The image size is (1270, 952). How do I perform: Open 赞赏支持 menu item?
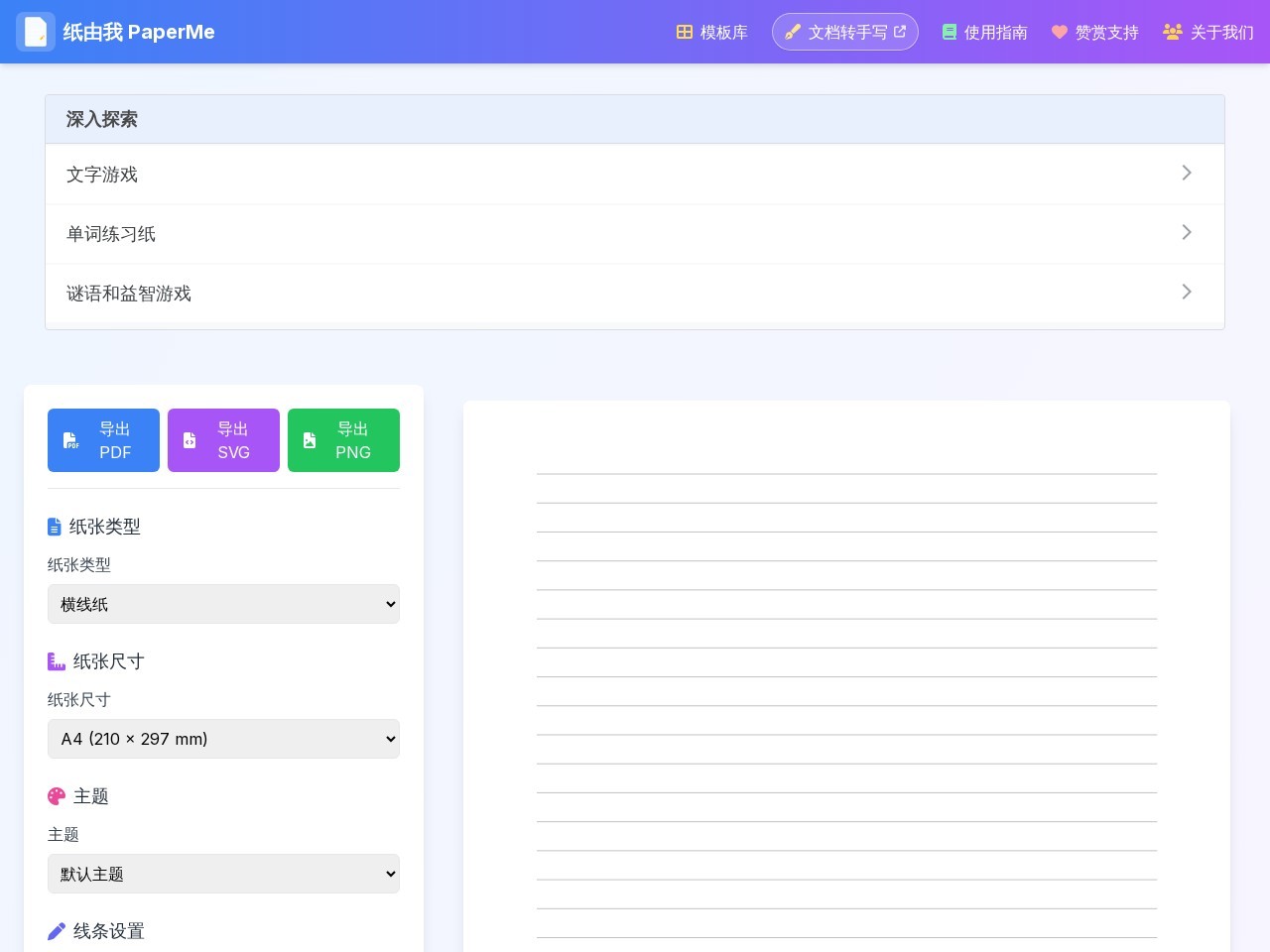click(x=1095, y=32)
